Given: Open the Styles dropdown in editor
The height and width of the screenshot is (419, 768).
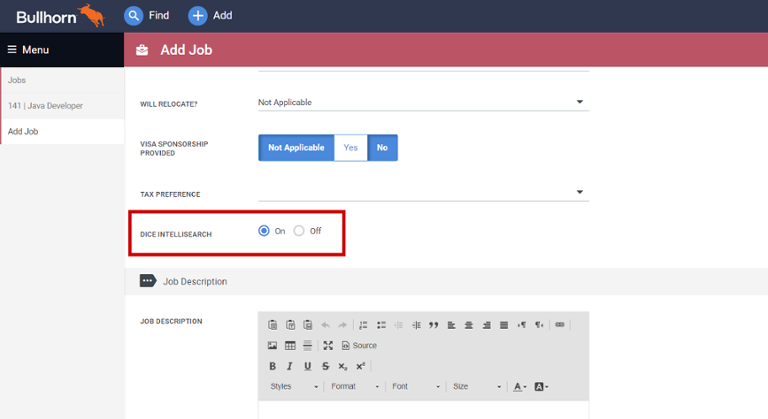Looking at the screenshot, I should coord(294,386).
